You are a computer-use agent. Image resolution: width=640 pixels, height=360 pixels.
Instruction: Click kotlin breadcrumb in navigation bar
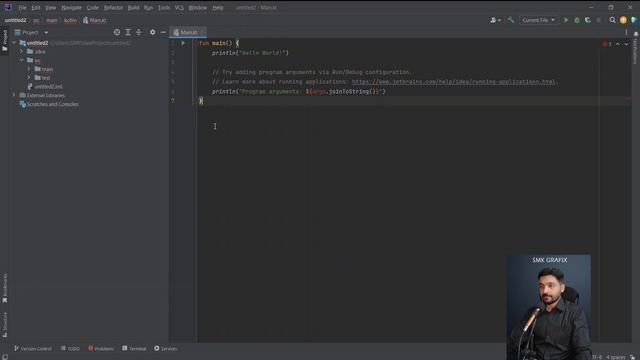point(70,20)
